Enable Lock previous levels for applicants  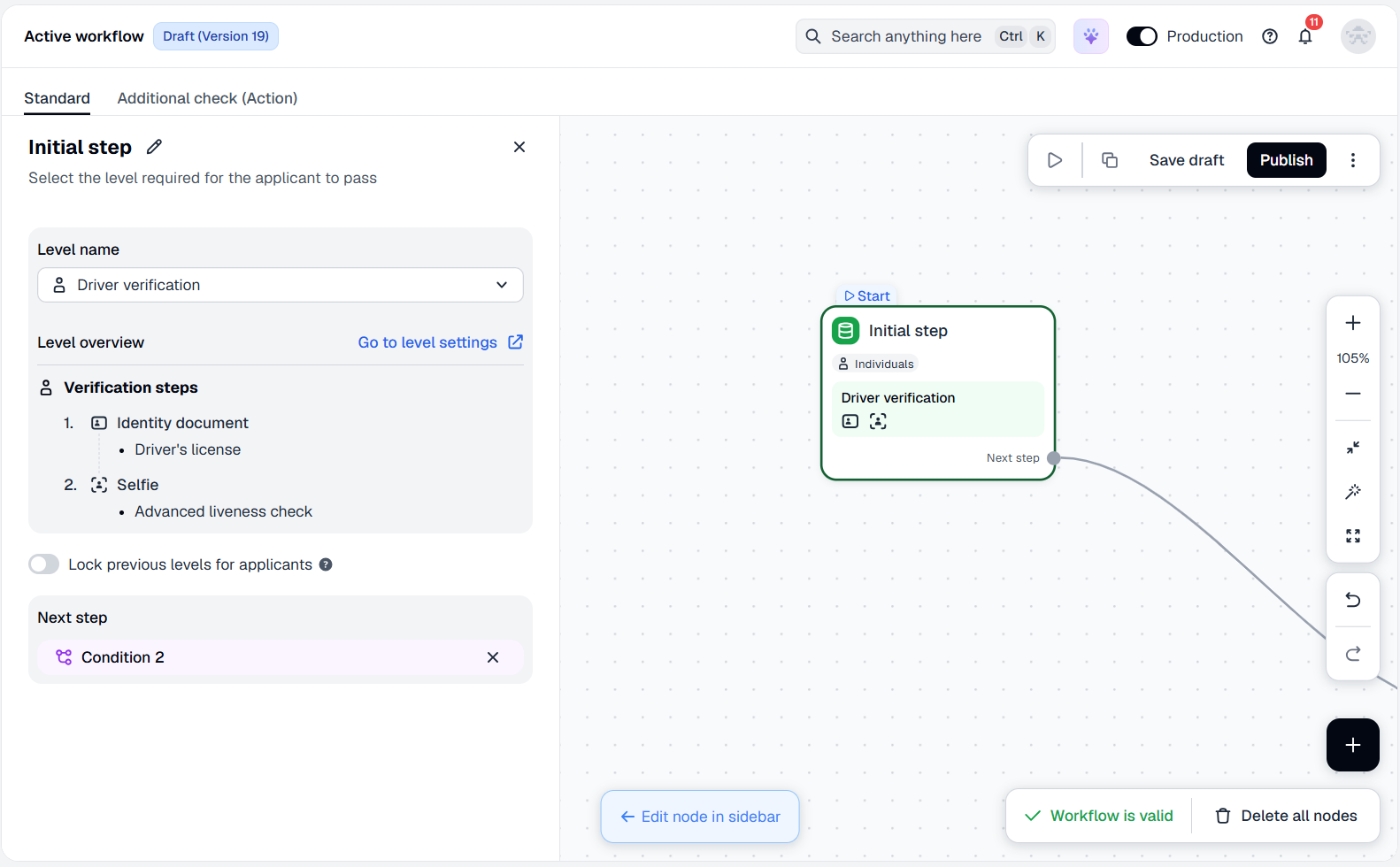click(44, 564)
